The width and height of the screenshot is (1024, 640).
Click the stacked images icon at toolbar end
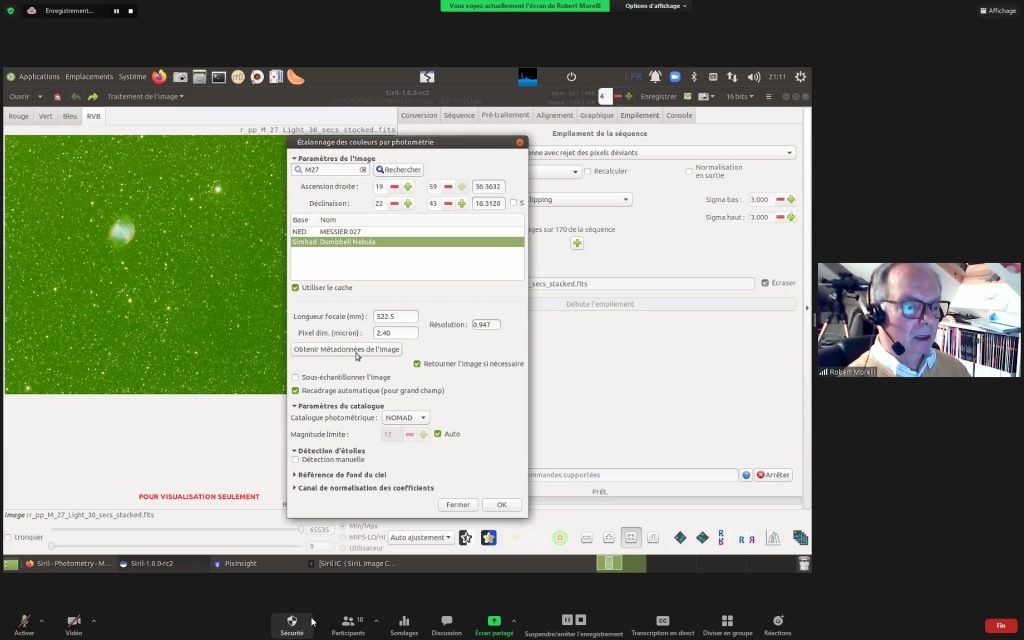click(801, 537)
